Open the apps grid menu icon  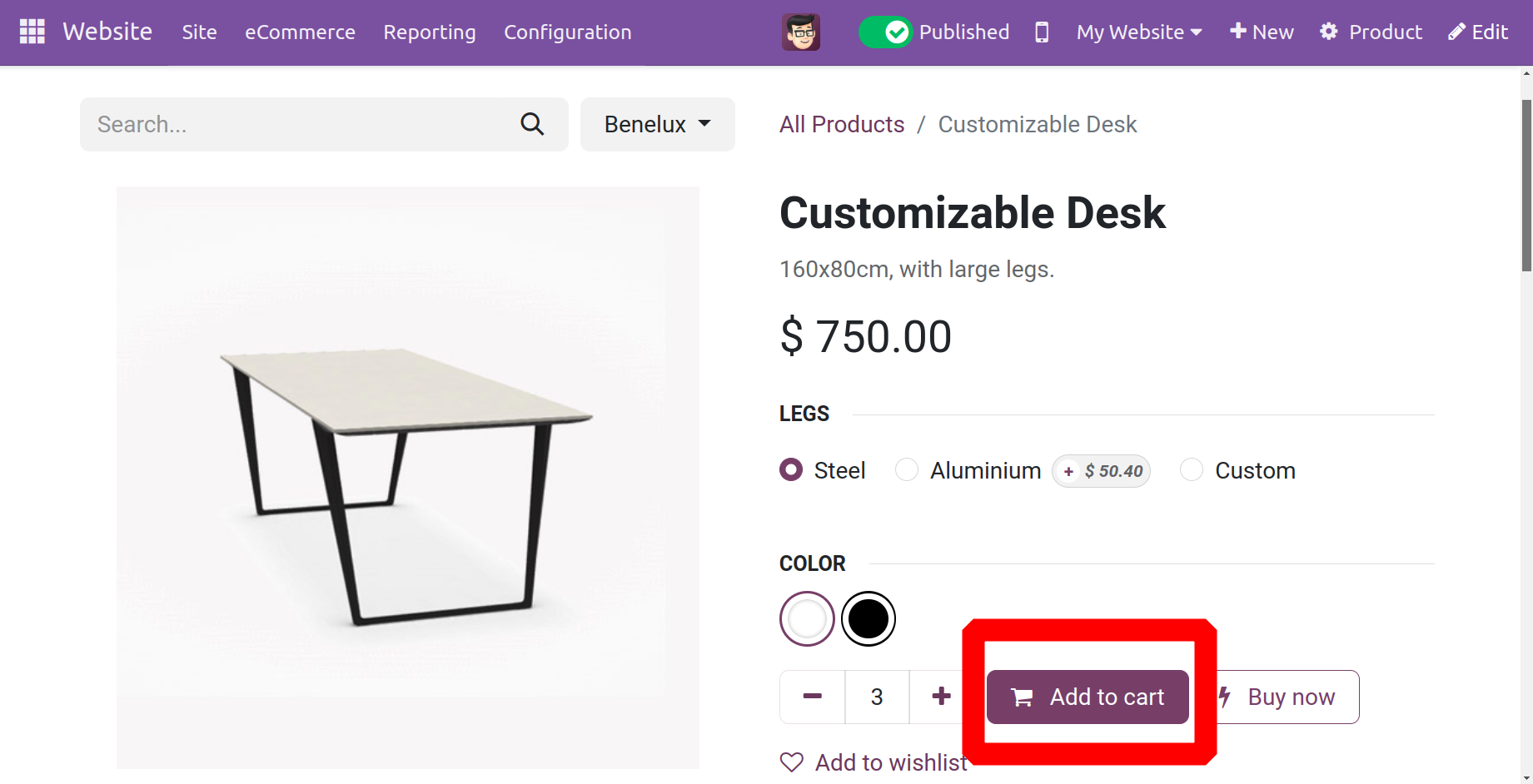pos(32,32)
